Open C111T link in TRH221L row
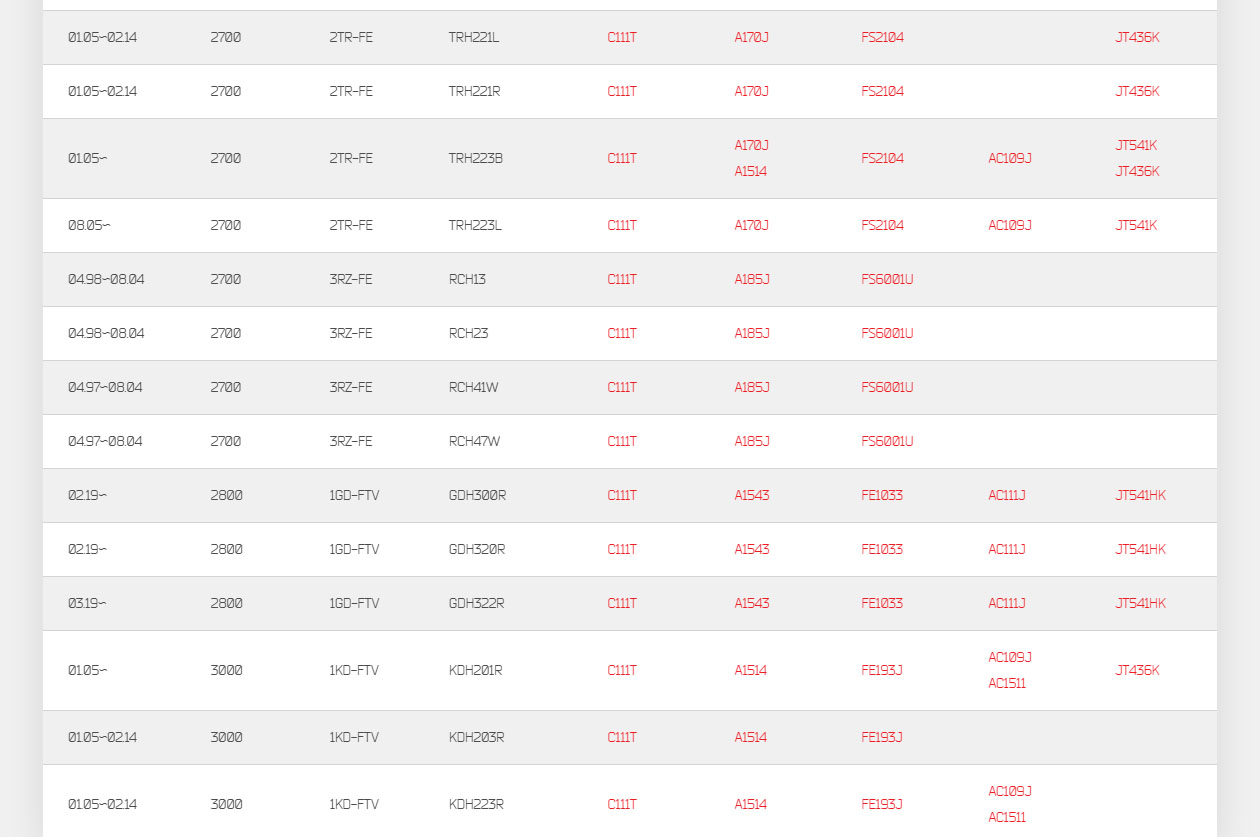1260x837 pixels. (x=622, y=38)
